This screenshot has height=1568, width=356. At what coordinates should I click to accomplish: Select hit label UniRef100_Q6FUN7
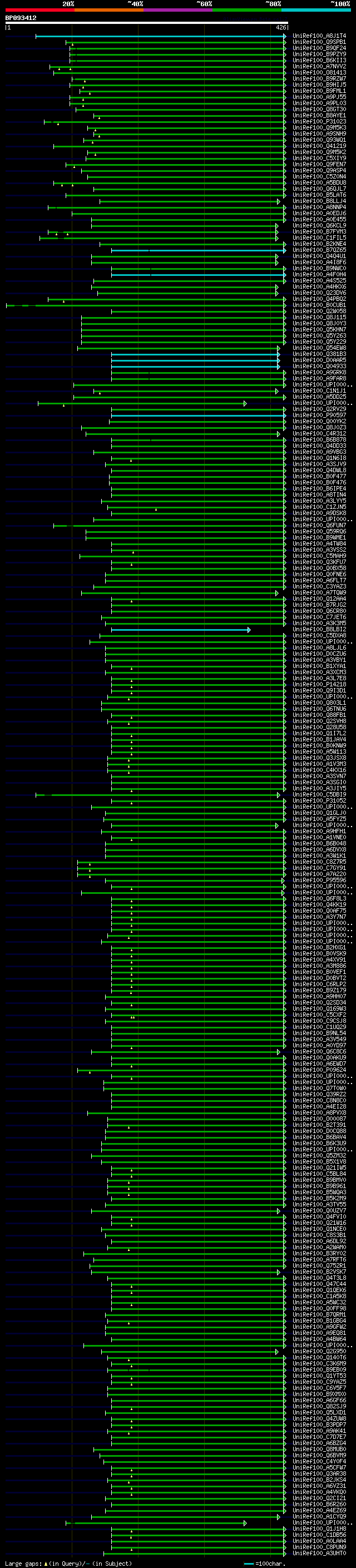[x=319, y=525]
